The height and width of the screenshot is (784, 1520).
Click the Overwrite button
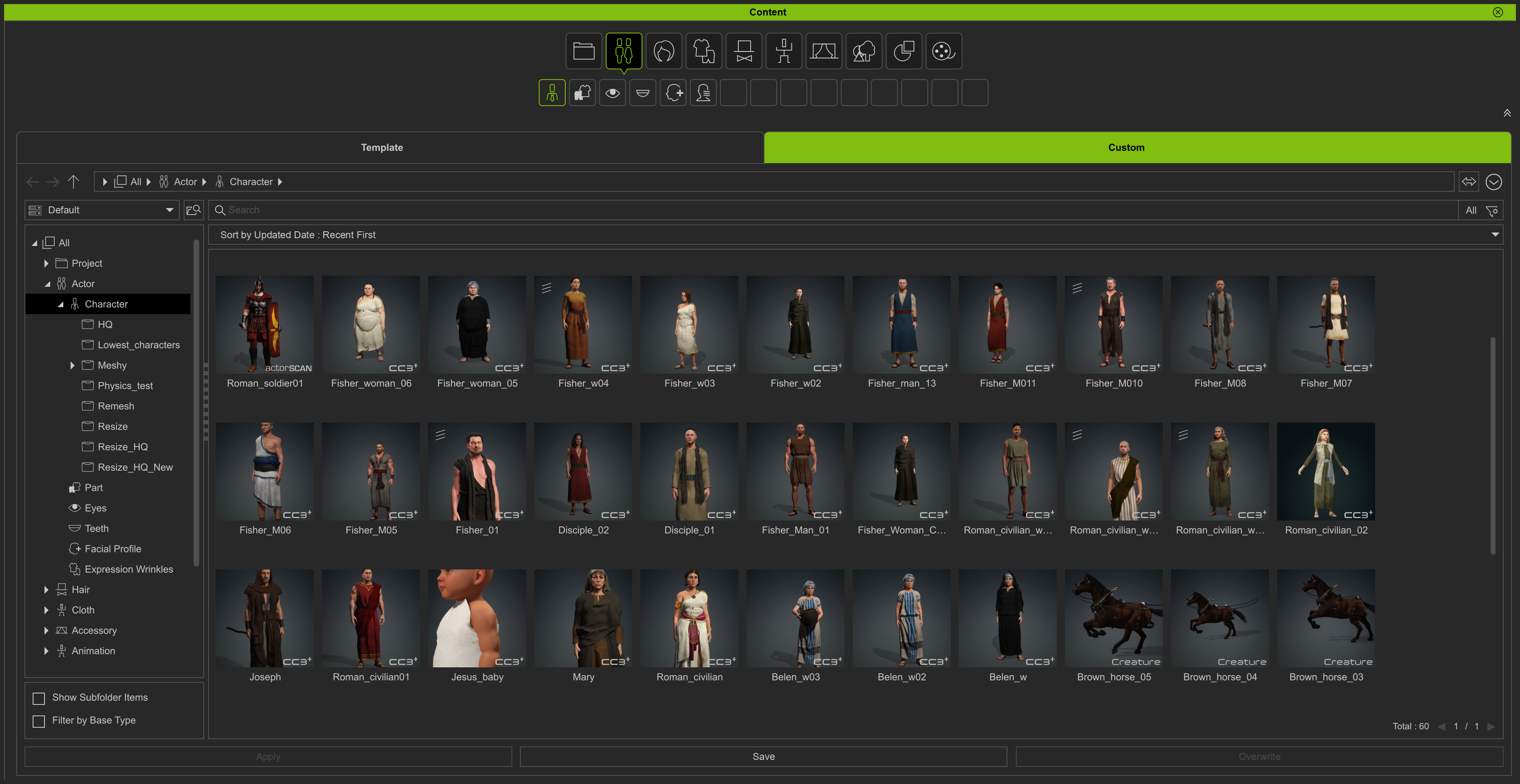point(1259,756)
